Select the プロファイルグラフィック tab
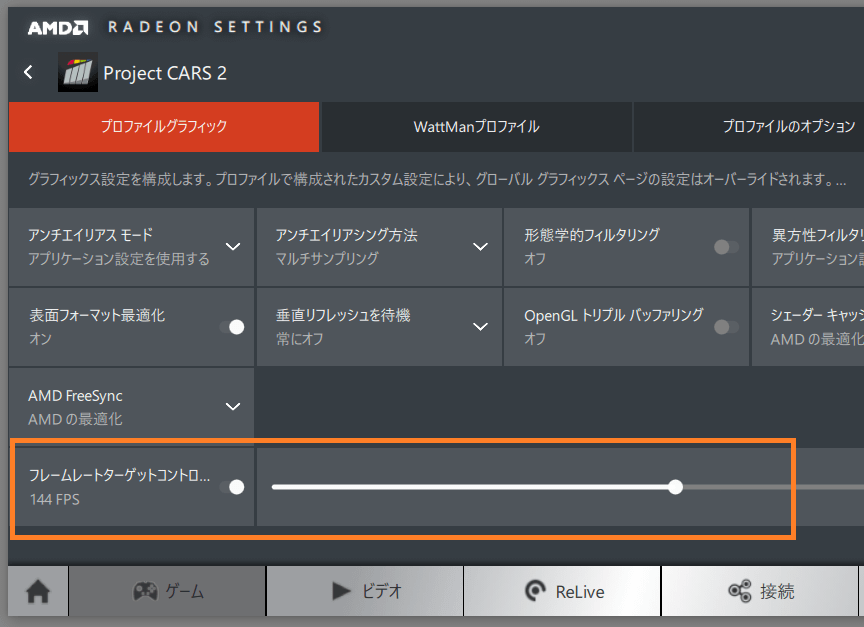The image size is (864, 627). (164, 127)
